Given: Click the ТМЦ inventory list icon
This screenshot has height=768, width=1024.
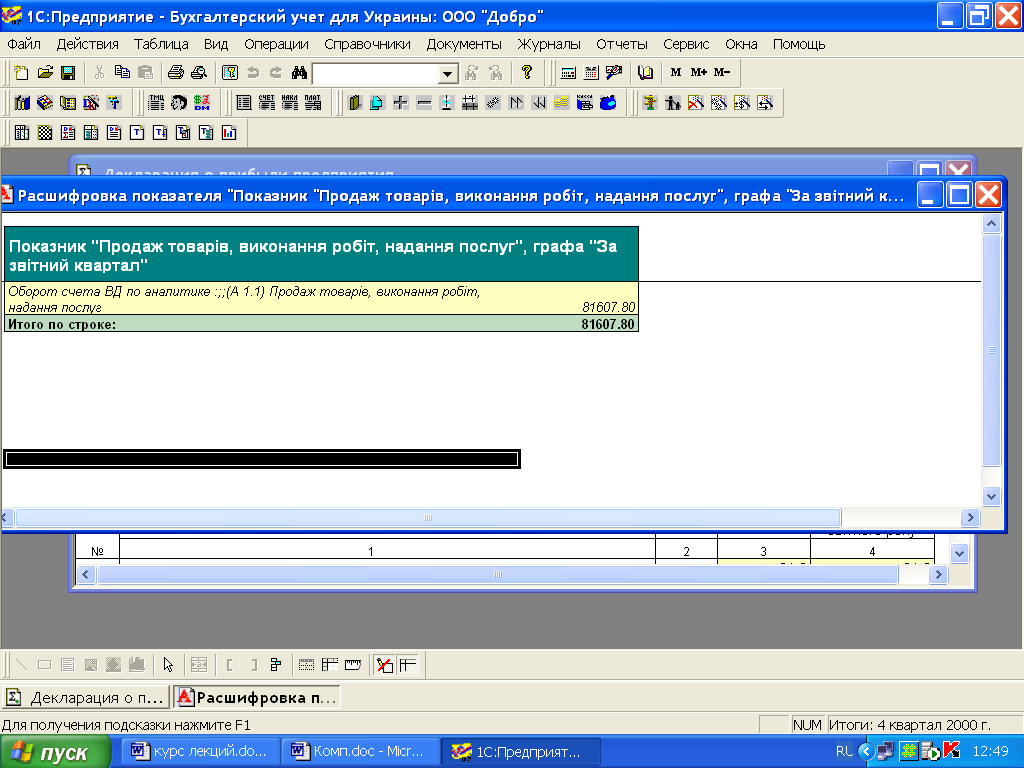Looking at the screenshot, I should pyautogui.click(x=156, y=103).
